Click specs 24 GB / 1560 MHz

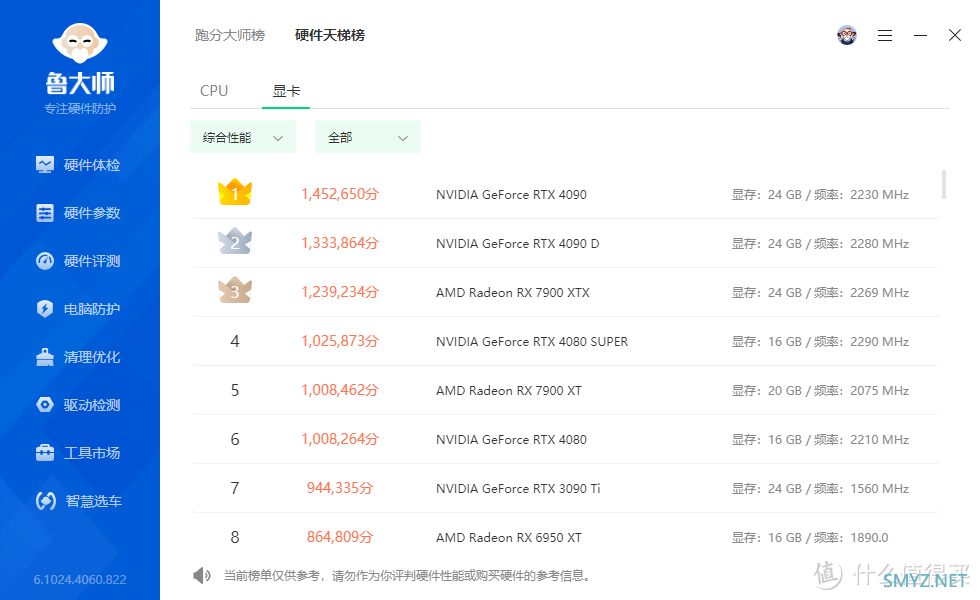820,488
